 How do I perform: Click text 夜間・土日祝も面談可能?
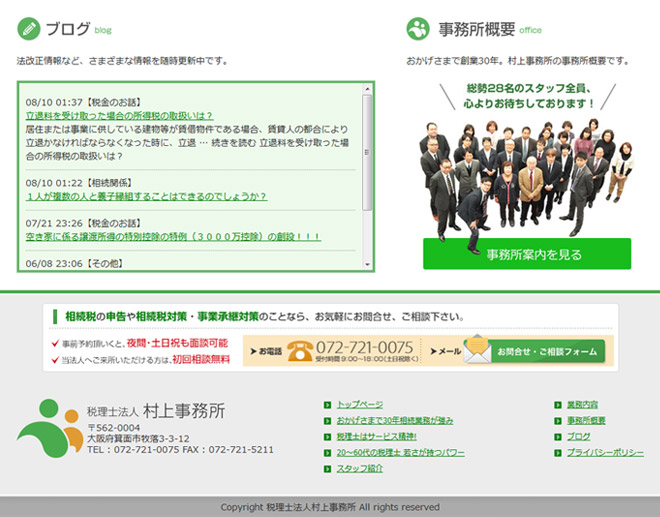pyautogui.click(x=177, y=343)
